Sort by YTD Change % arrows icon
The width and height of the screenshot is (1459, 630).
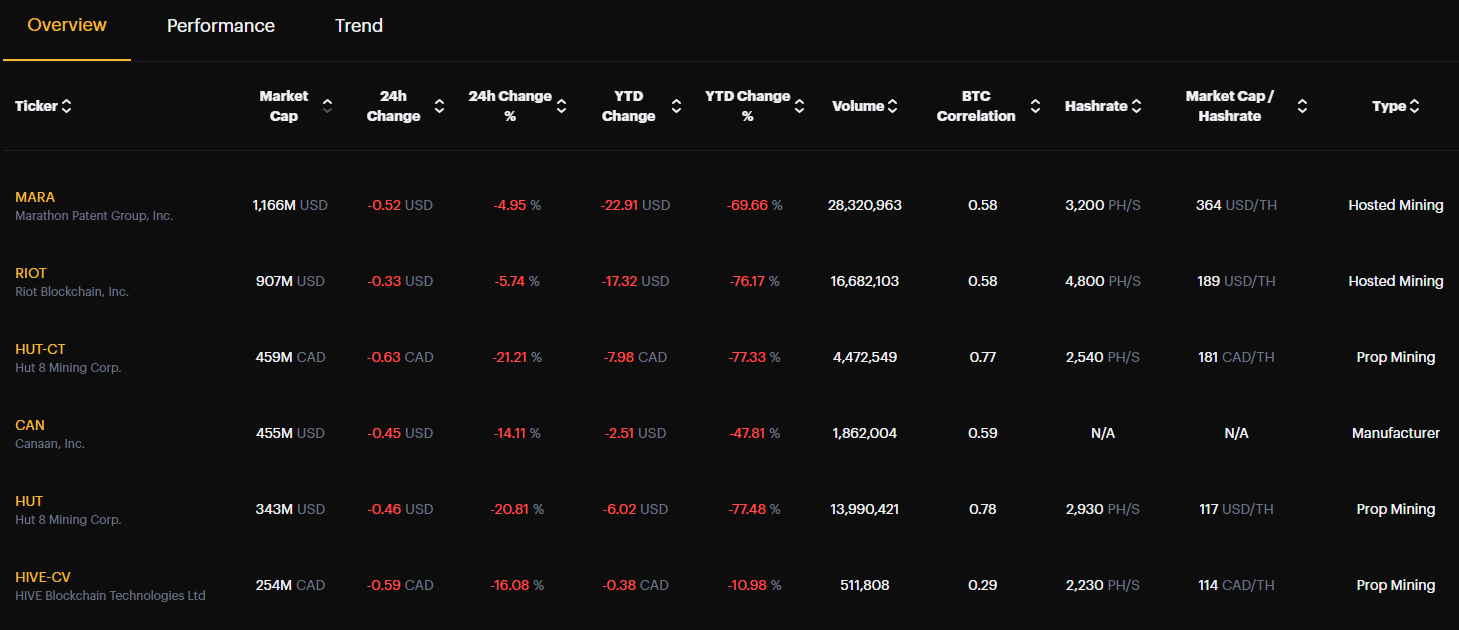[x=800, y=106]
